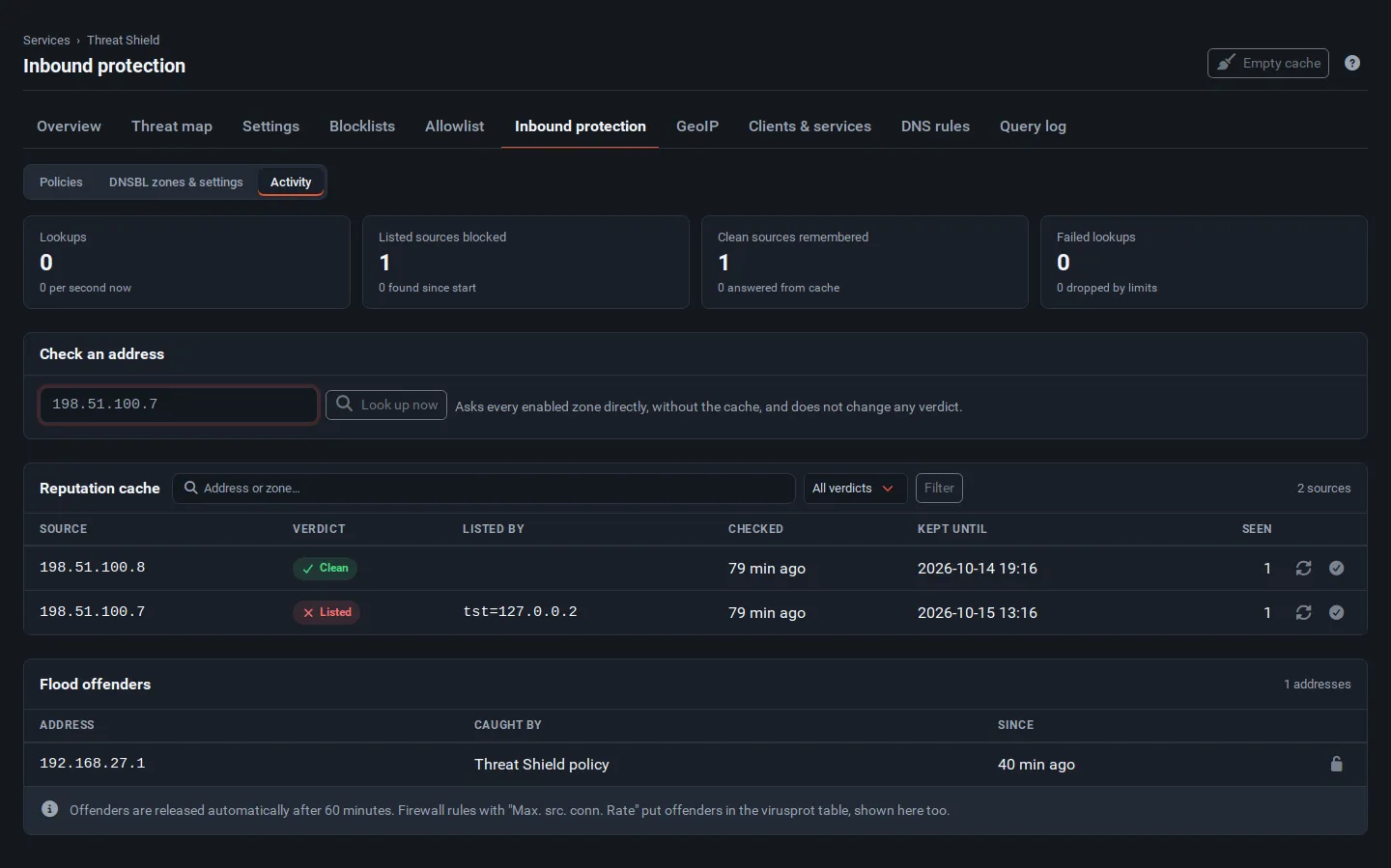
Task: Select flood offender address 192.168.27.1
Action: click(93, 764)
